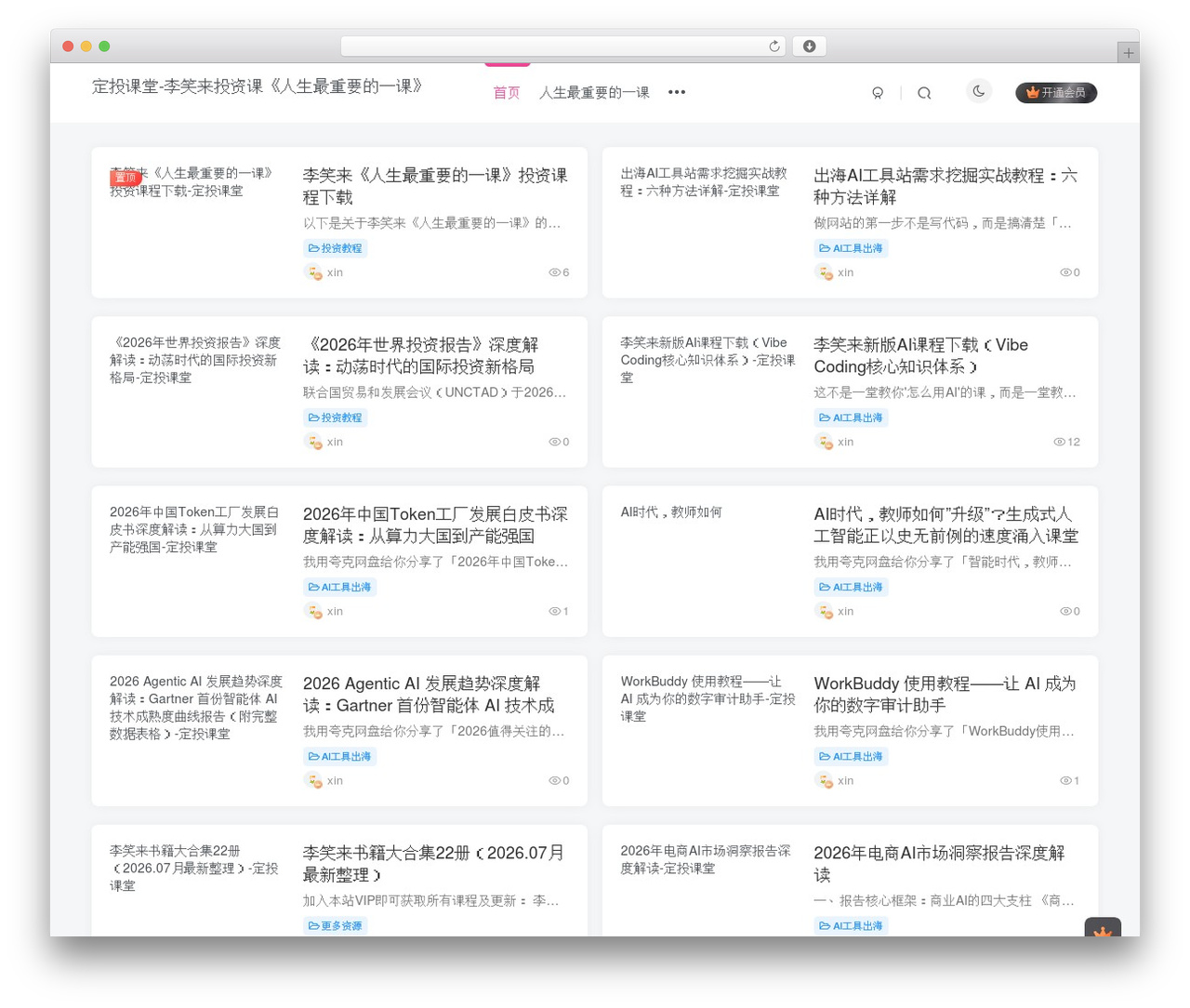1190x1008 pixels.
Task: Open the 人生最重要的一课 menu item
Action: [x=594, y=93]
